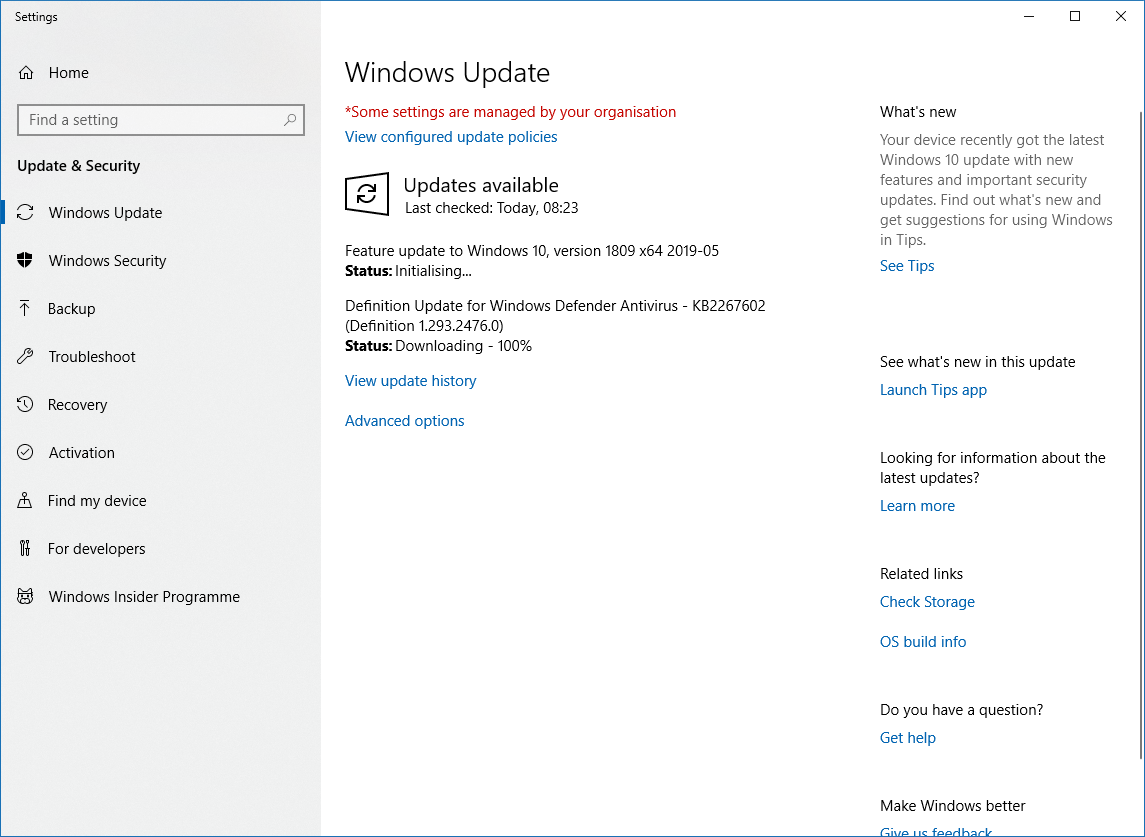Open the Activation page
Viewport: 1145px width, 837px height.
161,453
